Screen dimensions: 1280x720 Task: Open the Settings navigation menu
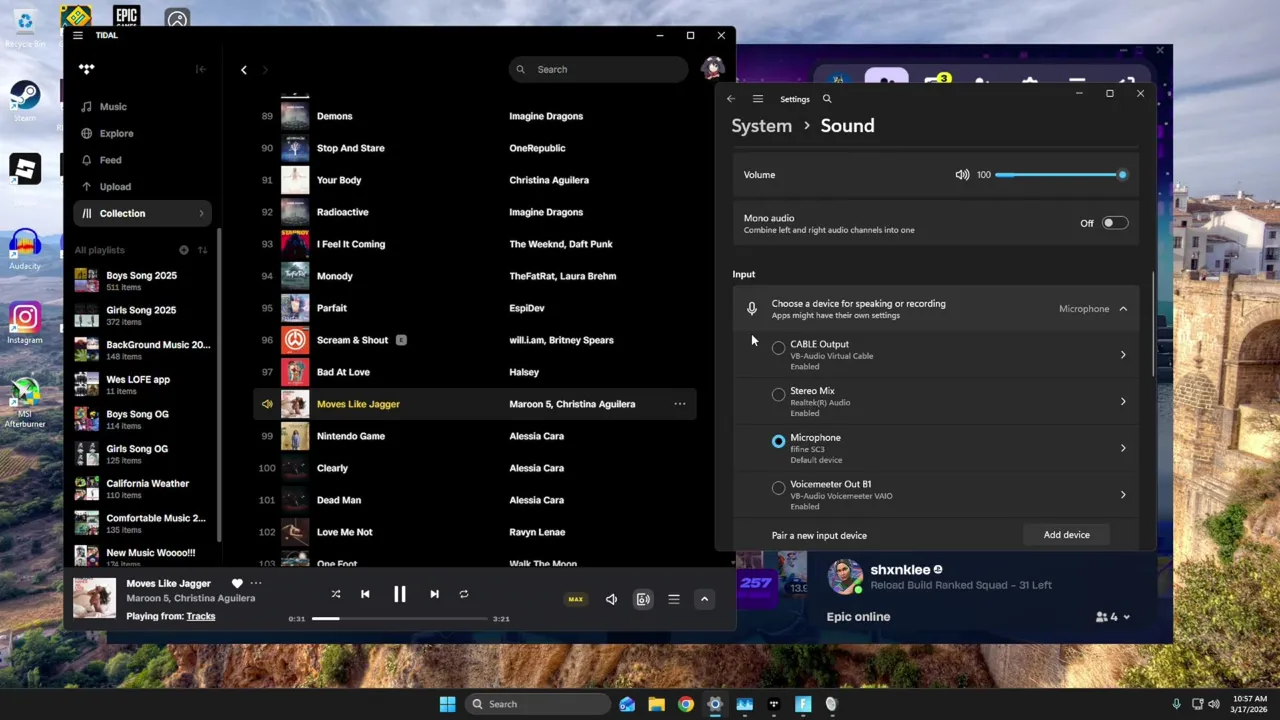point(758,99)
